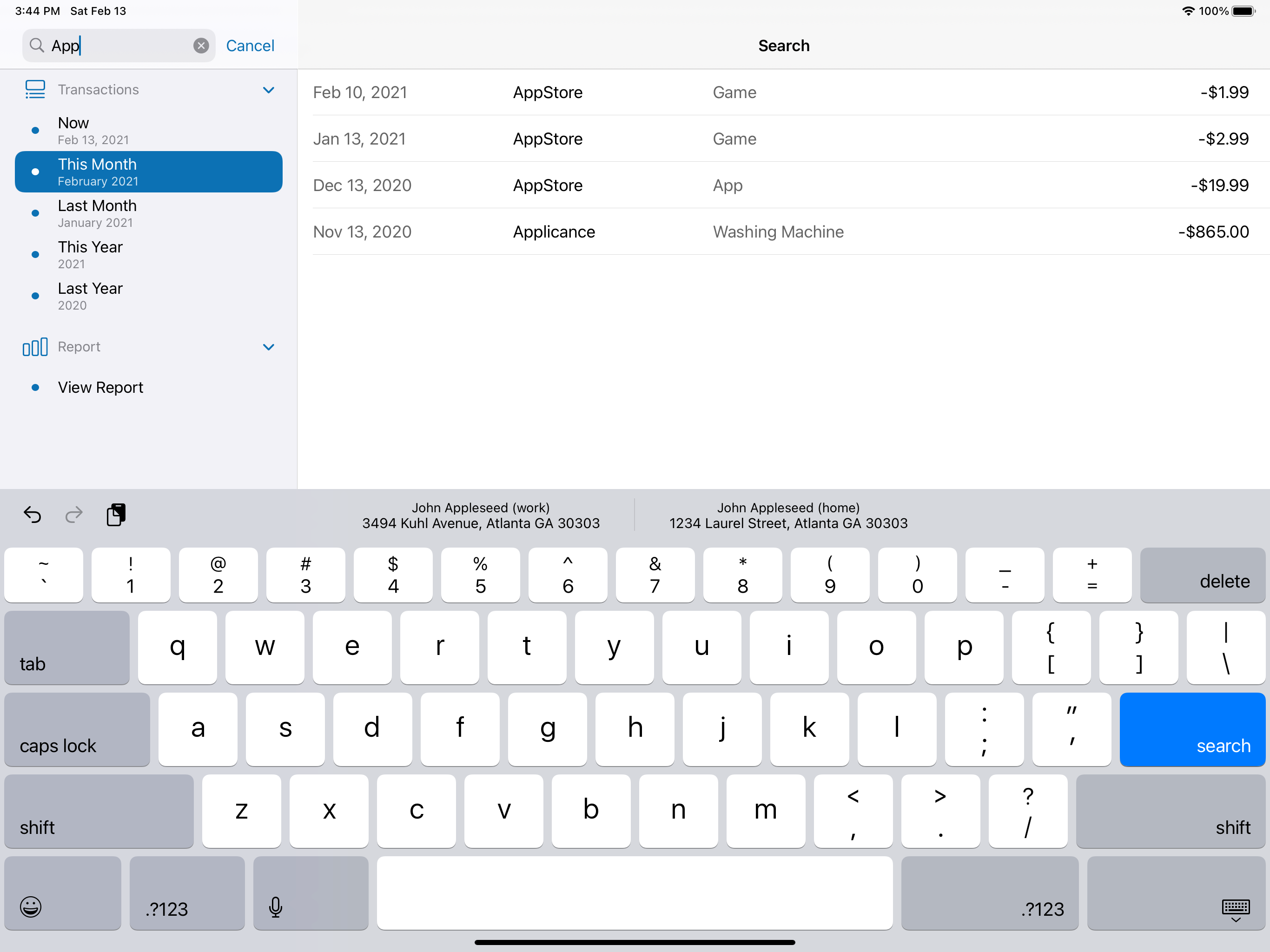1270x952 pixels.
Task: Tap the letter z key
Action: click(242, 811)
